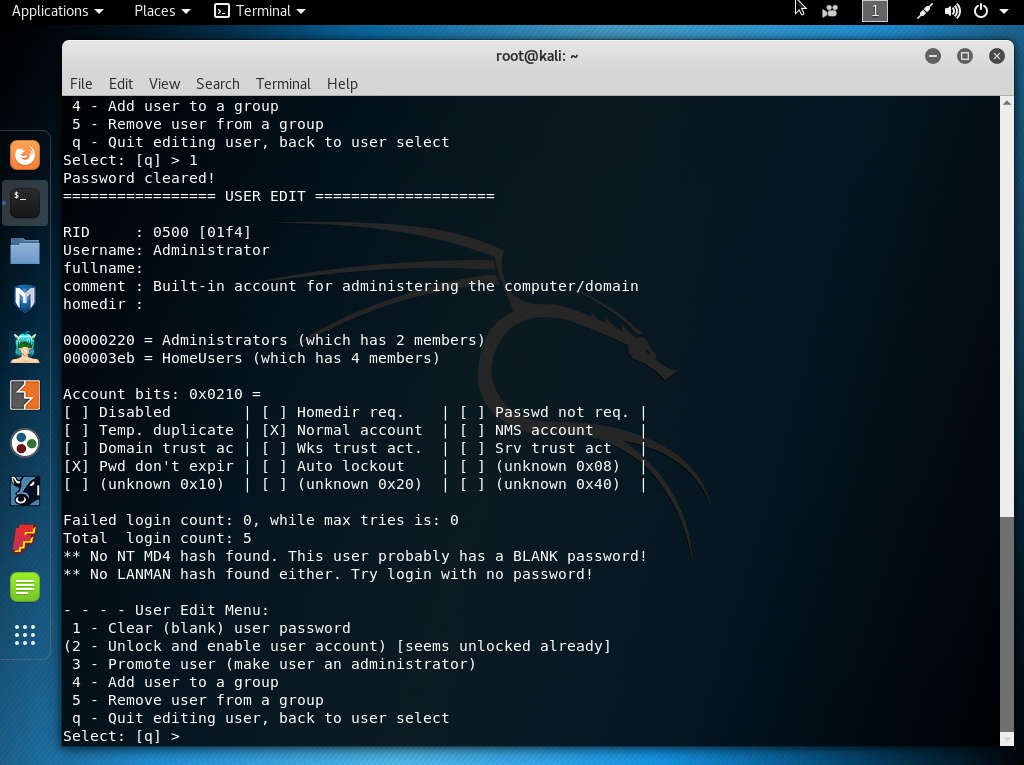Open the Files folder icon in dock
The height and width of the screenshot is (765, 1024).
[25, 251]
